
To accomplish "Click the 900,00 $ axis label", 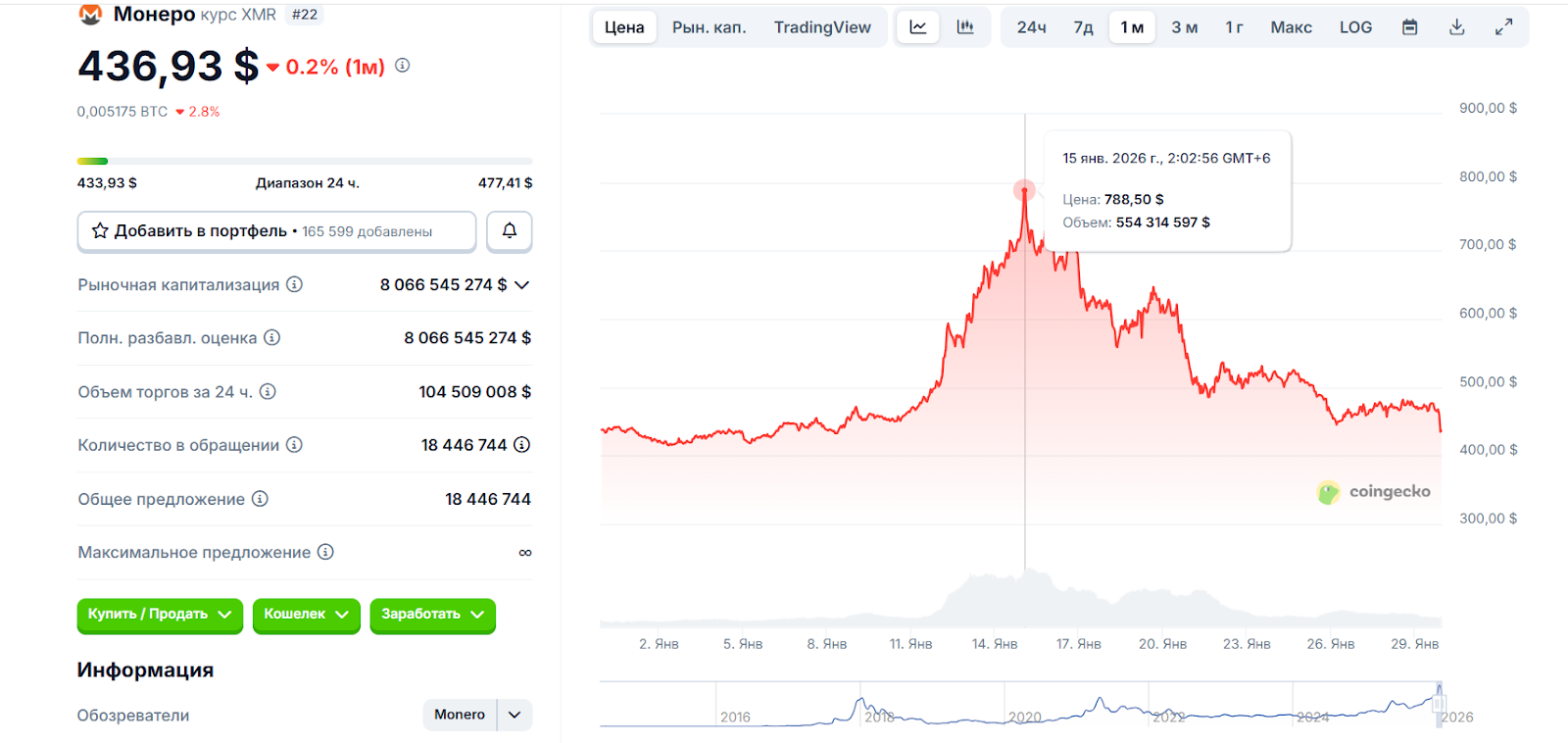I will (x=1488, y=108).
